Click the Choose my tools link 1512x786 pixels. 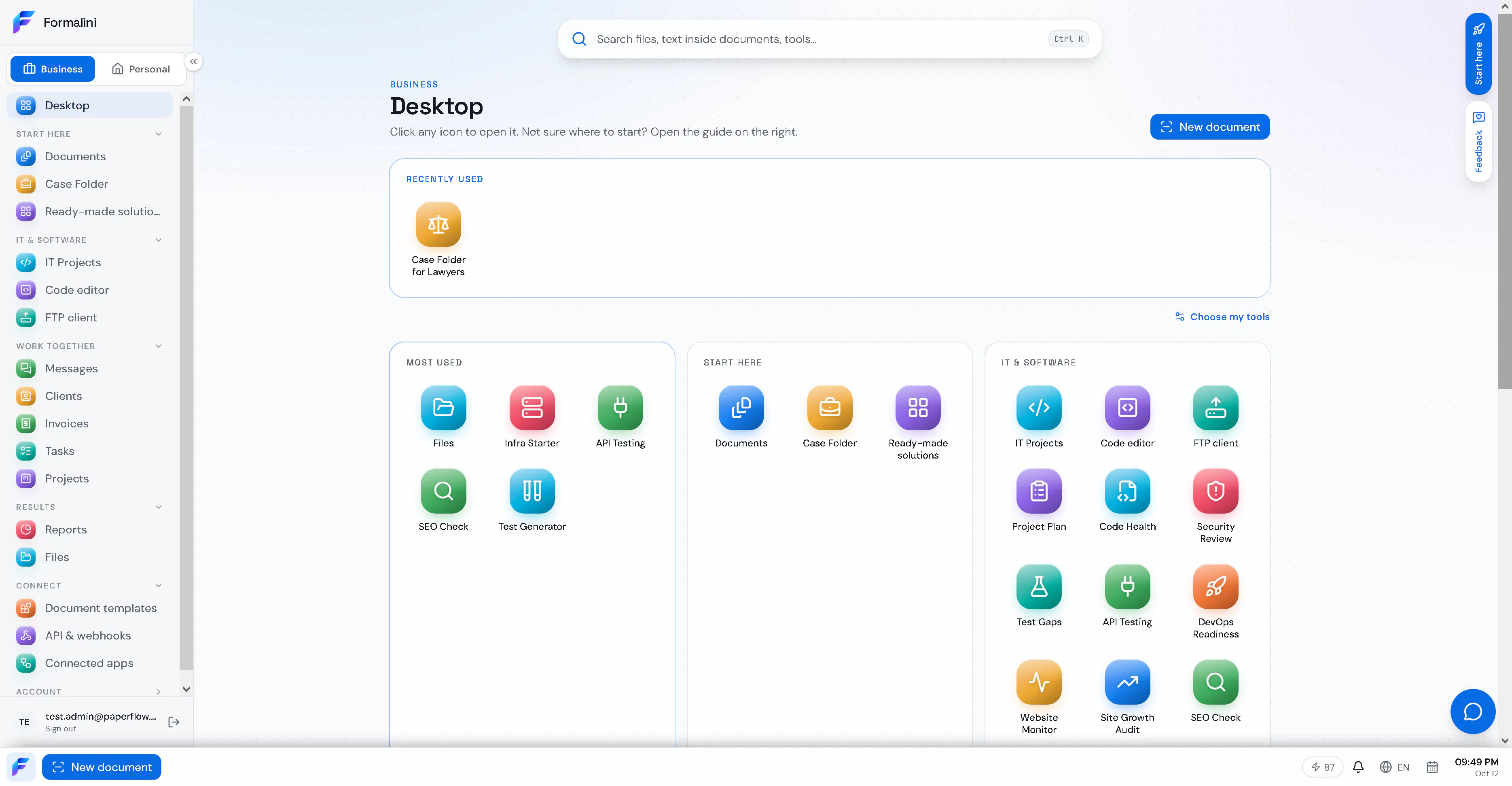coord(1222,317)
